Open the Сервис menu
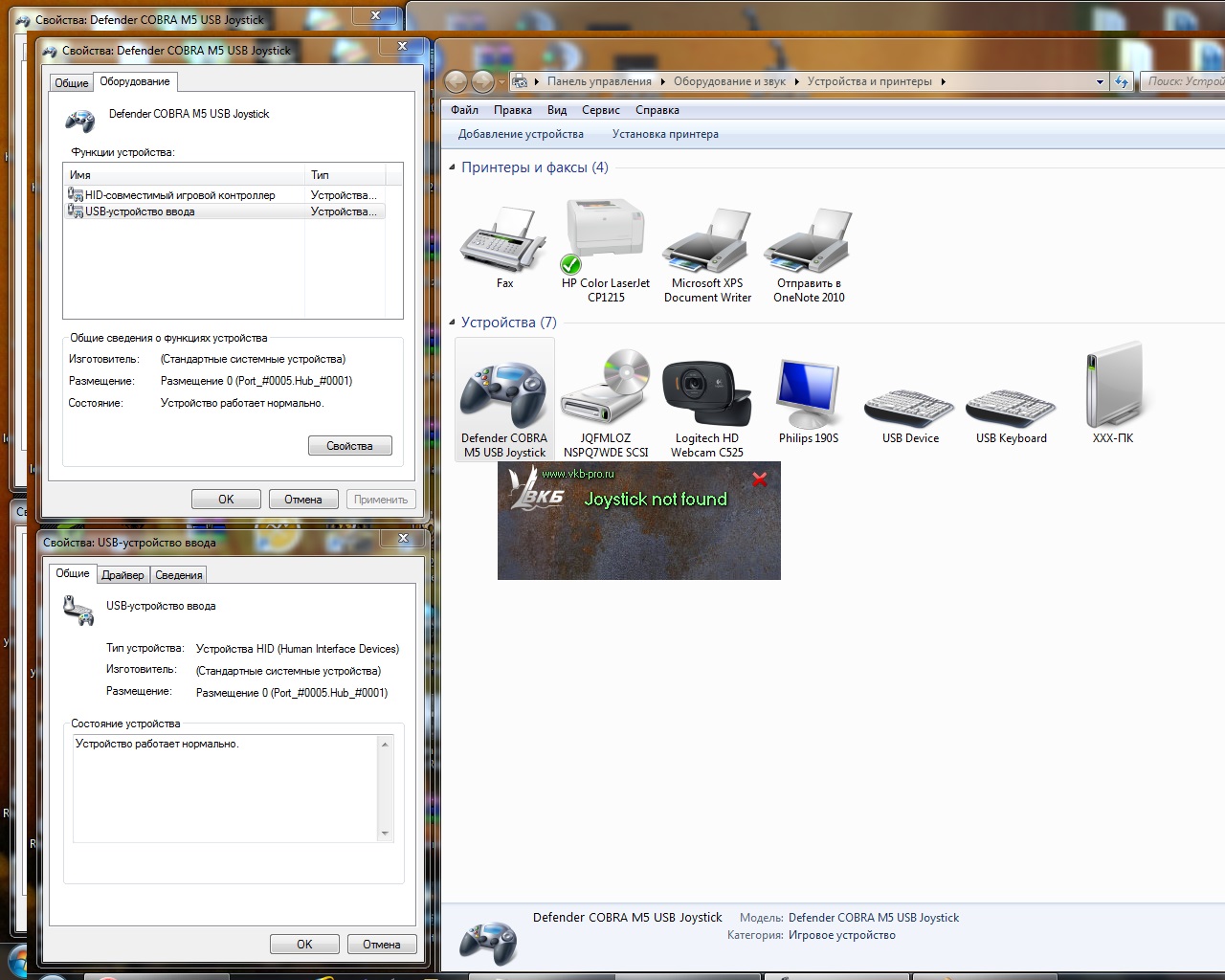 [601, 110]
